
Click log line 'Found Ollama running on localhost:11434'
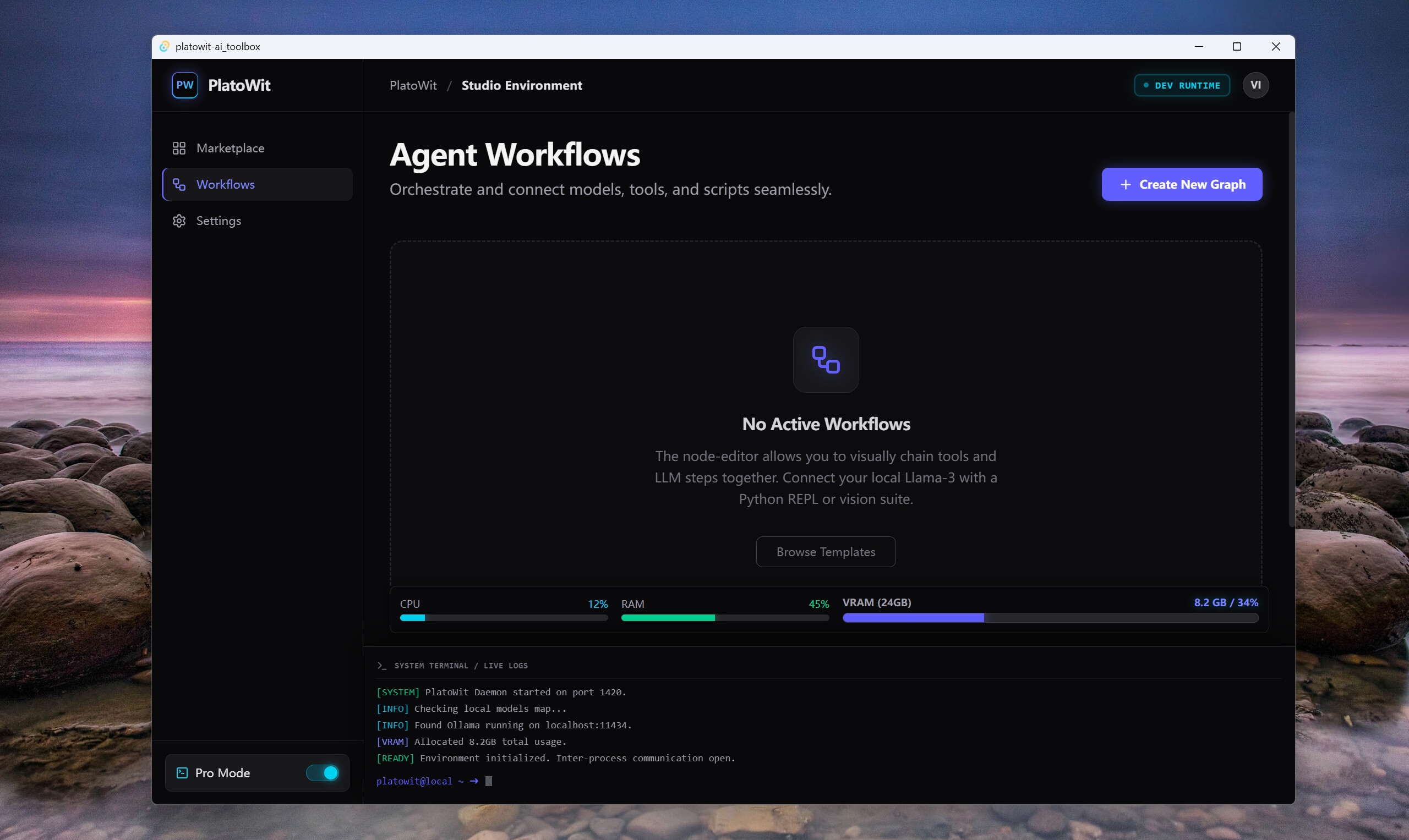click(x=504, y=725)
